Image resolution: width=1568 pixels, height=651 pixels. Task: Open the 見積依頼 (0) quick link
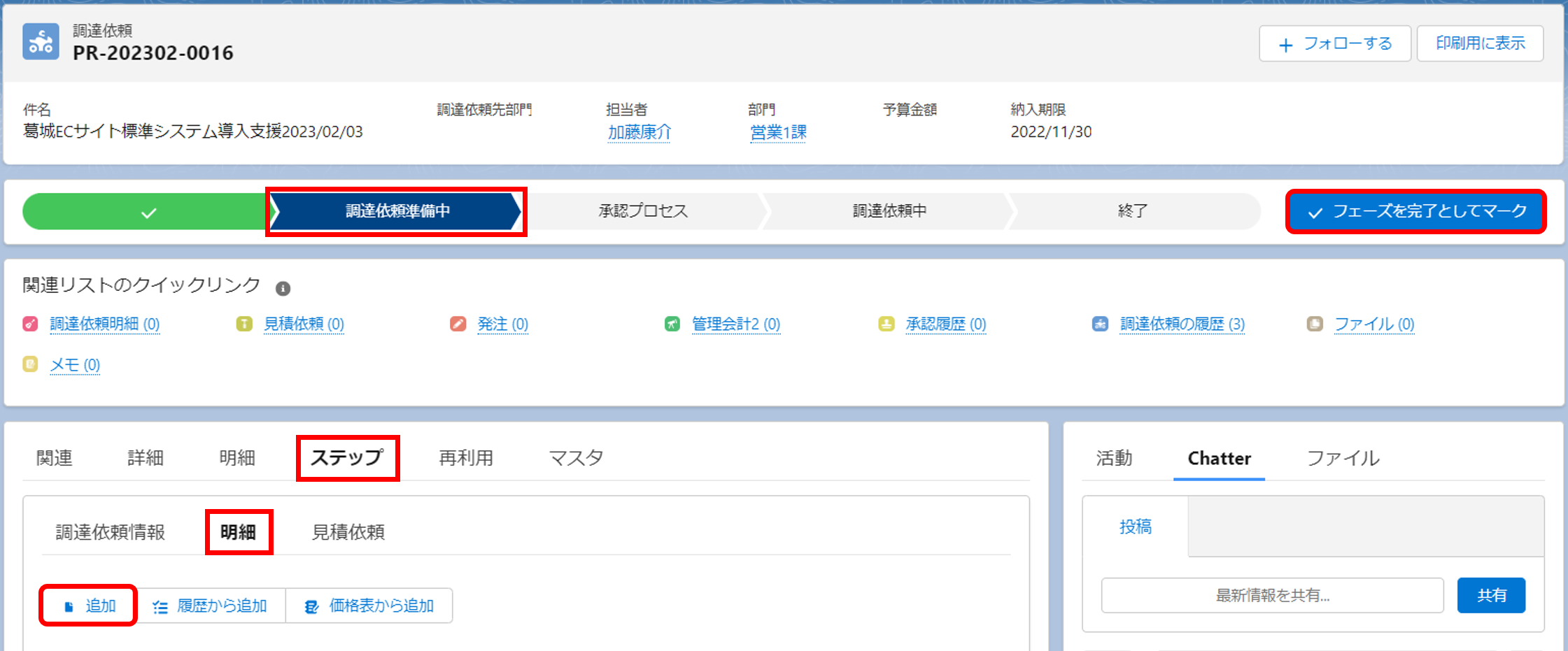click(304, 324)
